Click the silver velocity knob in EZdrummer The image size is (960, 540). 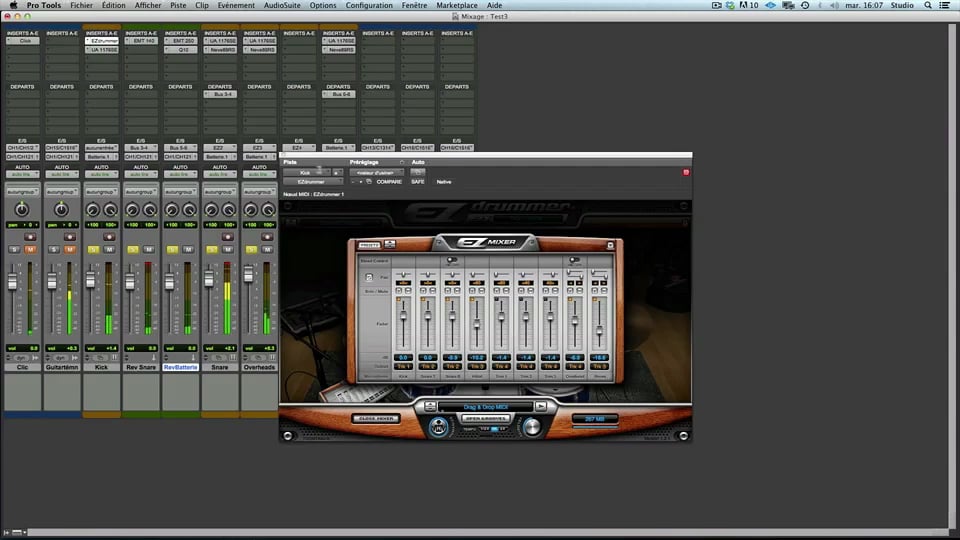coord(532,427)
